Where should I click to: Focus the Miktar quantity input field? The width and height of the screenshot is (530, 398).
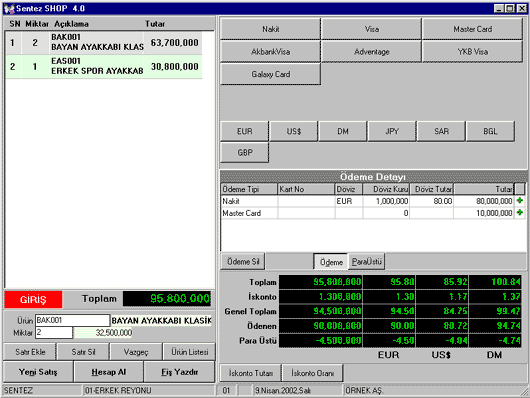coord(54,332)
